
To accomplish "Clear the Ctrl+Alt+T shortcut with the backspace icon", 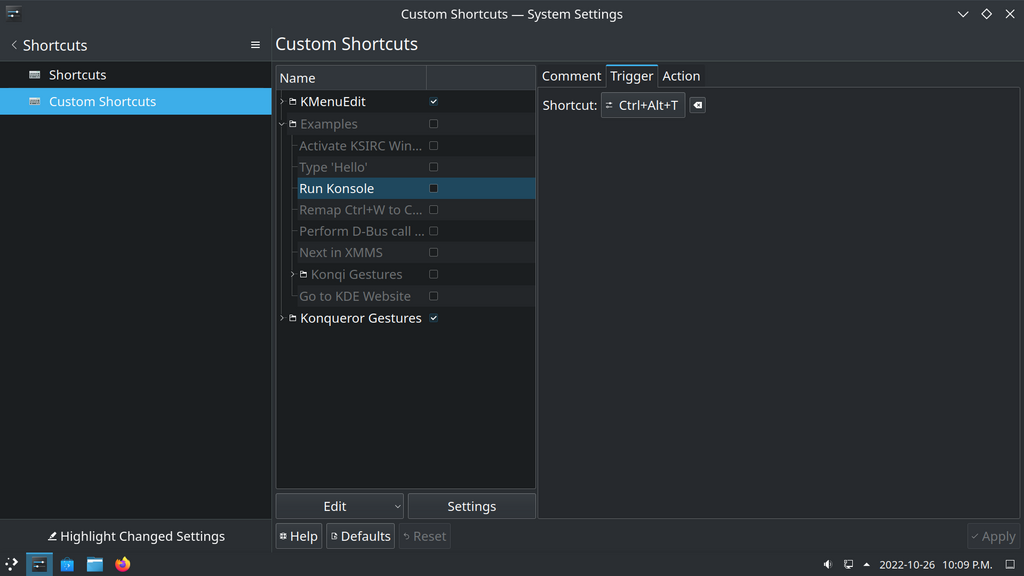I will click(x=698, y=105).
